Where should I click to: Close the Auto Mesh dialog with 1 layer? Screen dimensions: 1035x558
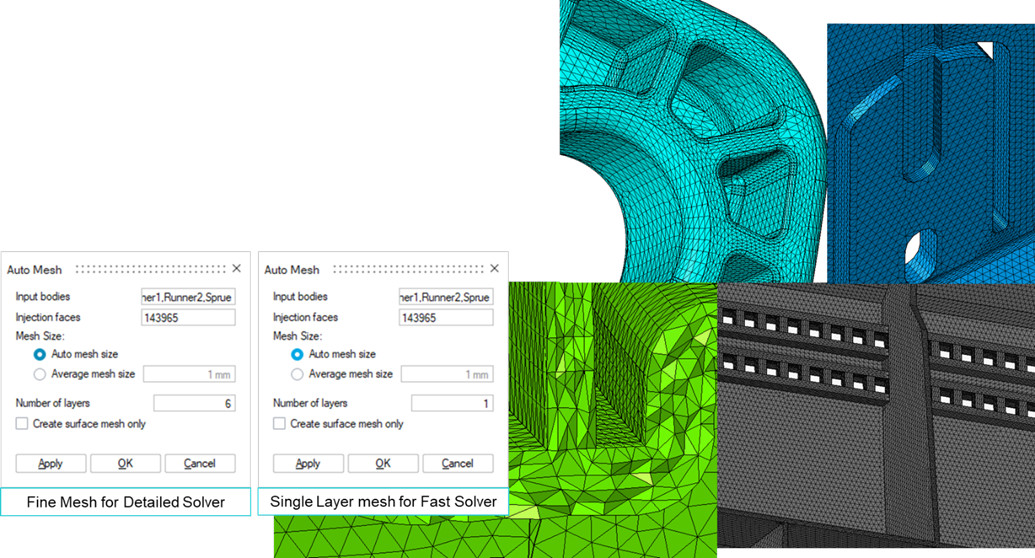[x=494, y=269]
